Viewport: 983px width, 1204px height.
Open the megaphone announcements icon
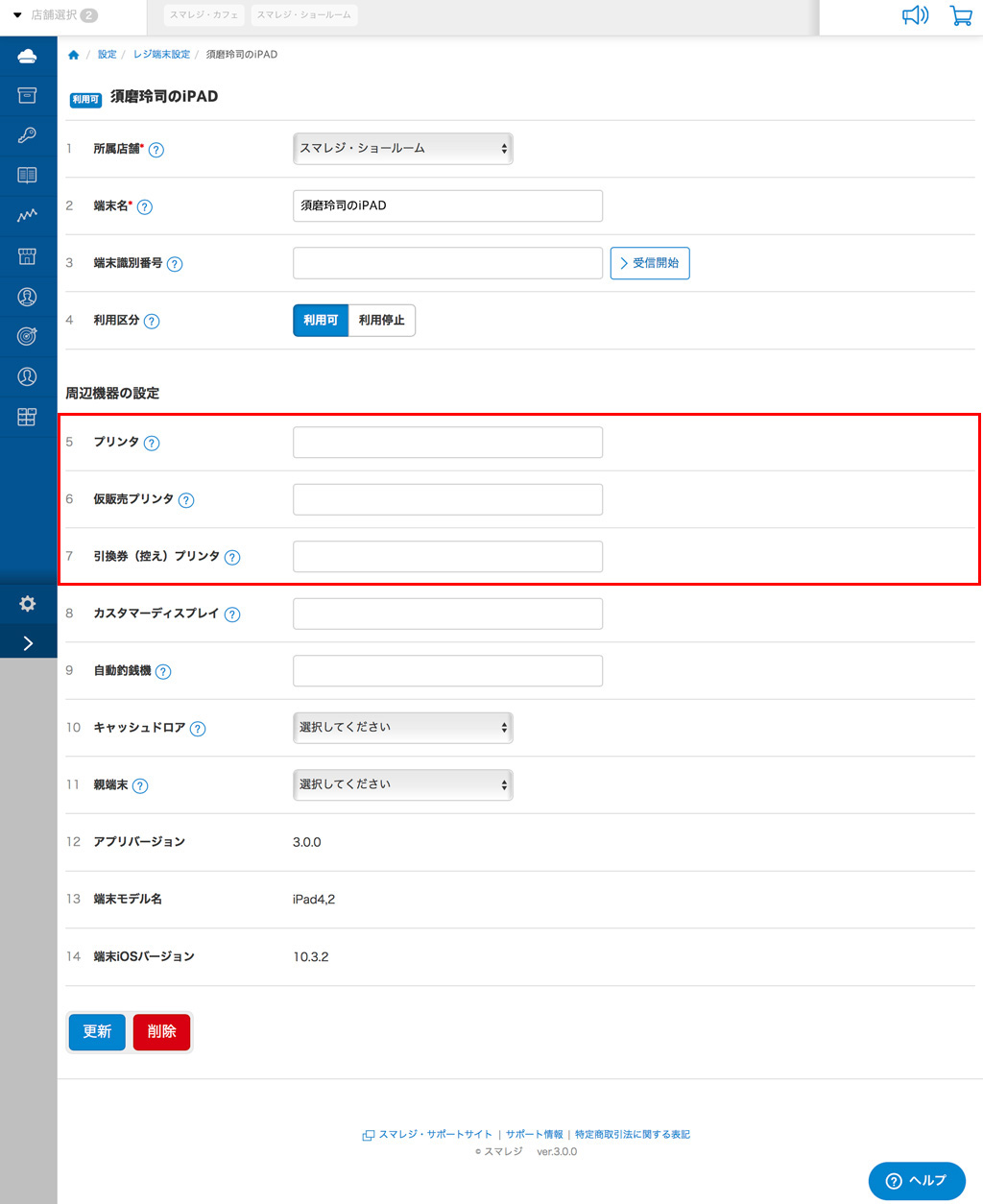pos(915,15)
